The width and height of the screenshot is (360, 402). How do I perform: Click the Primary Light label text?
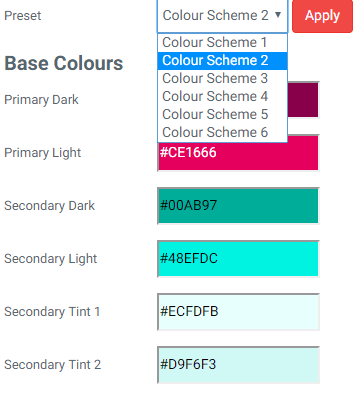pyautogui.click(x=42, y=153)
